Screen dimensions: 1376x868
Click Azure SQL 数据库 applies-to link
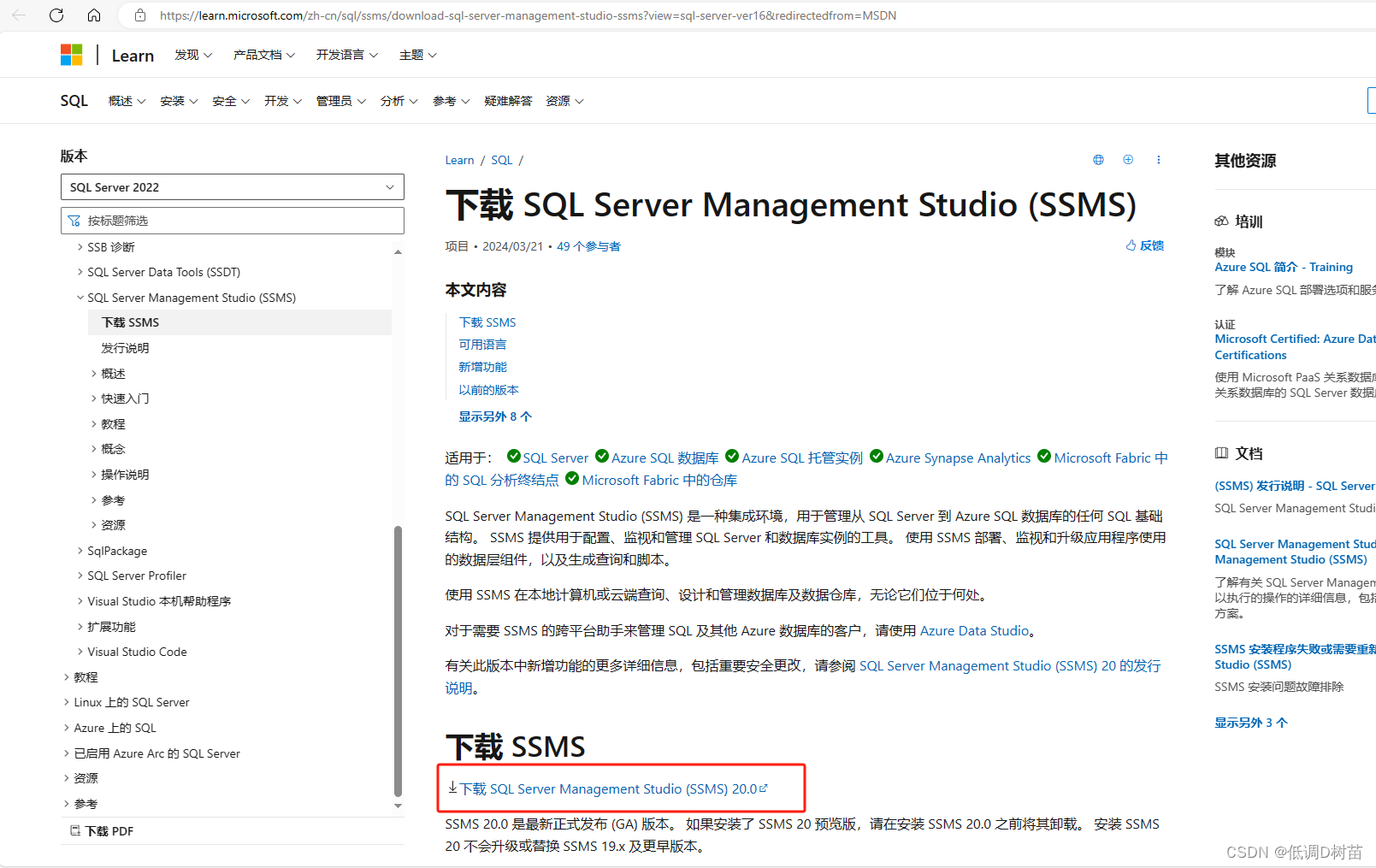point(664,458)
